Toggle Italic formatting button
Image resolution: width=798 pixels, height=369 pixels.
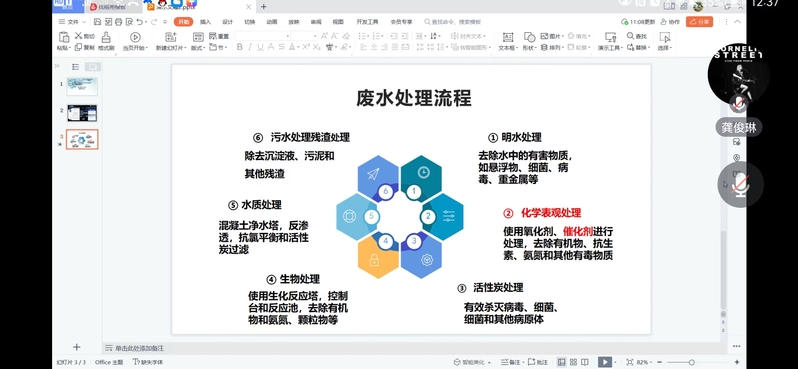[x=250, y=47]
